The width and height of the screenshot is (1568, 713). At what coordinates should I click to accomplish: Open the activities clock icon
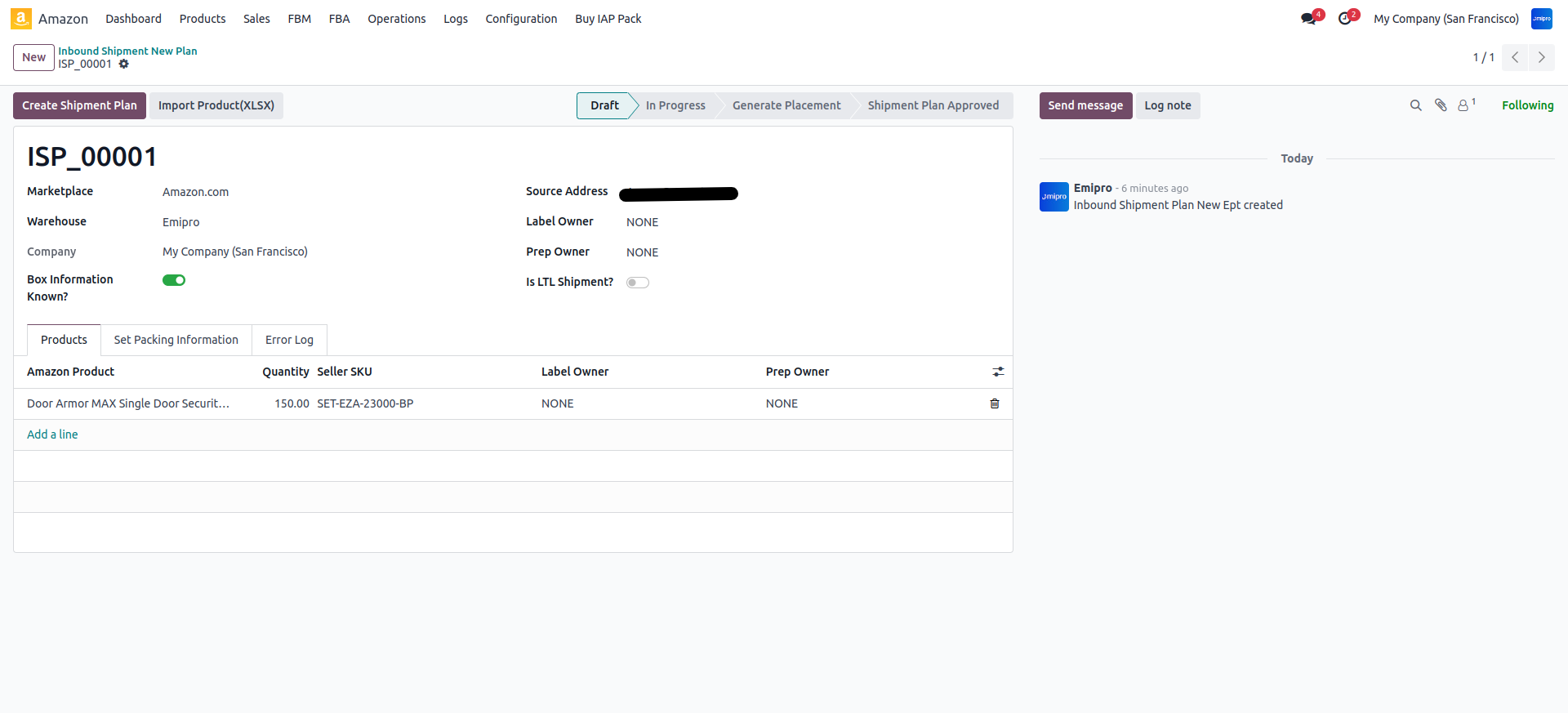click(x=1345, y=19)
